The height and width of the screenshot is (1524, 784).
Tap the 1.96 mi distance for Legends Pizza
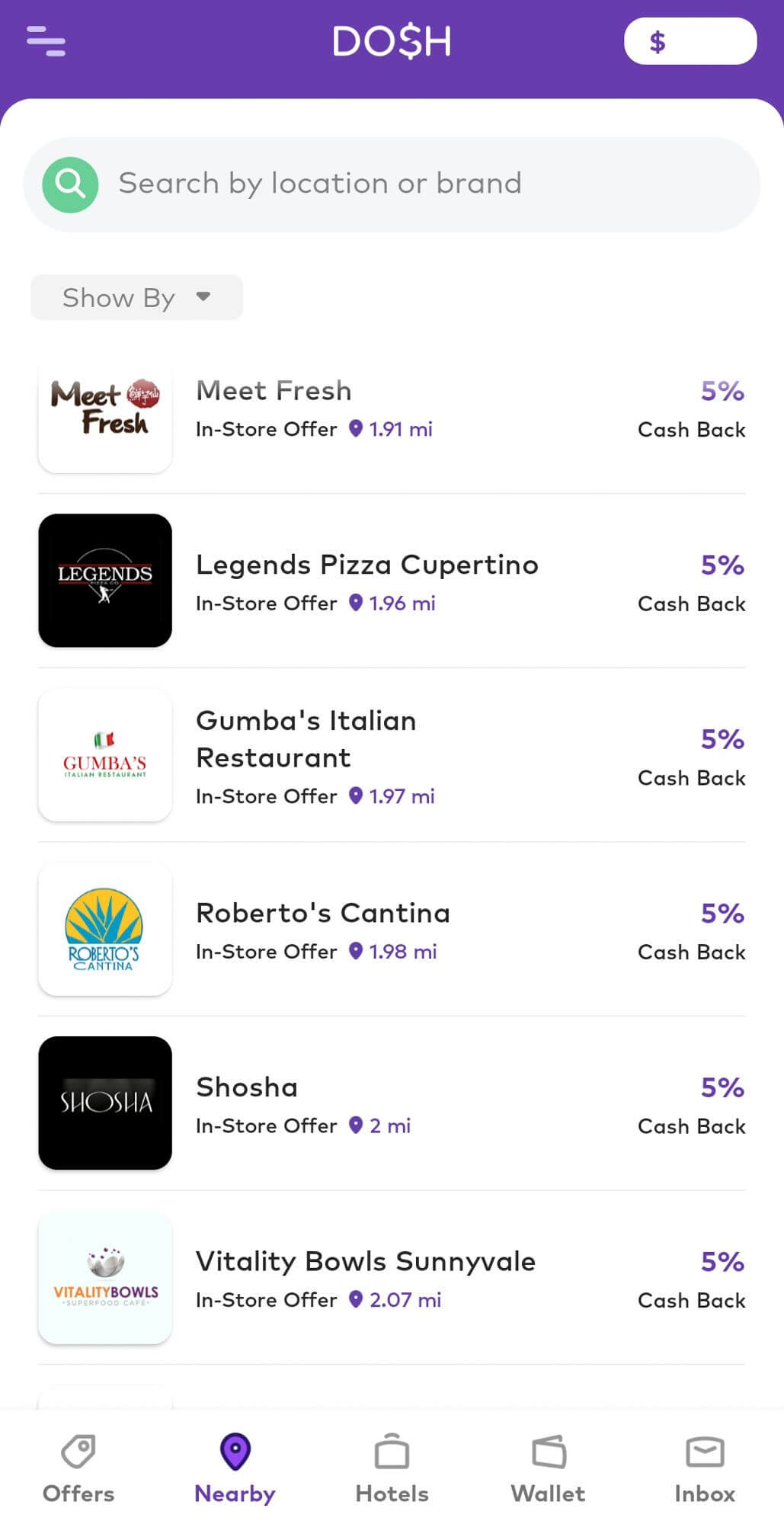tap(402, 604)
